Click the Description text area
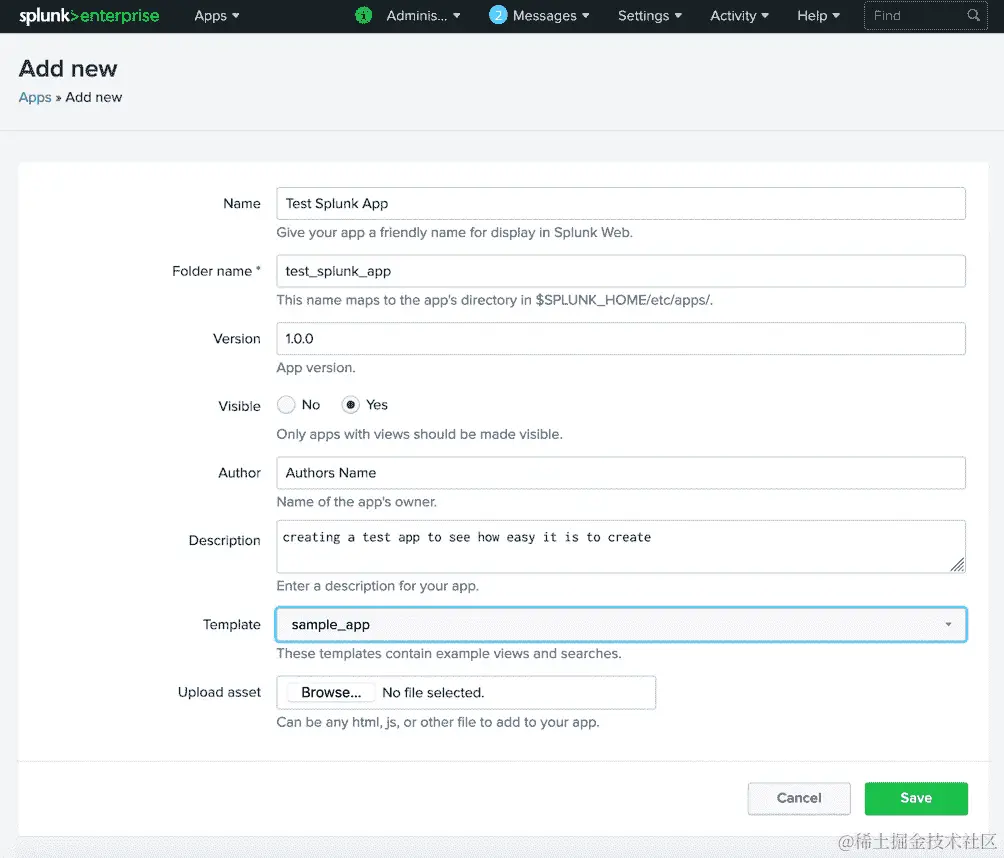1004x858 pixels. (x=620, y=547)
